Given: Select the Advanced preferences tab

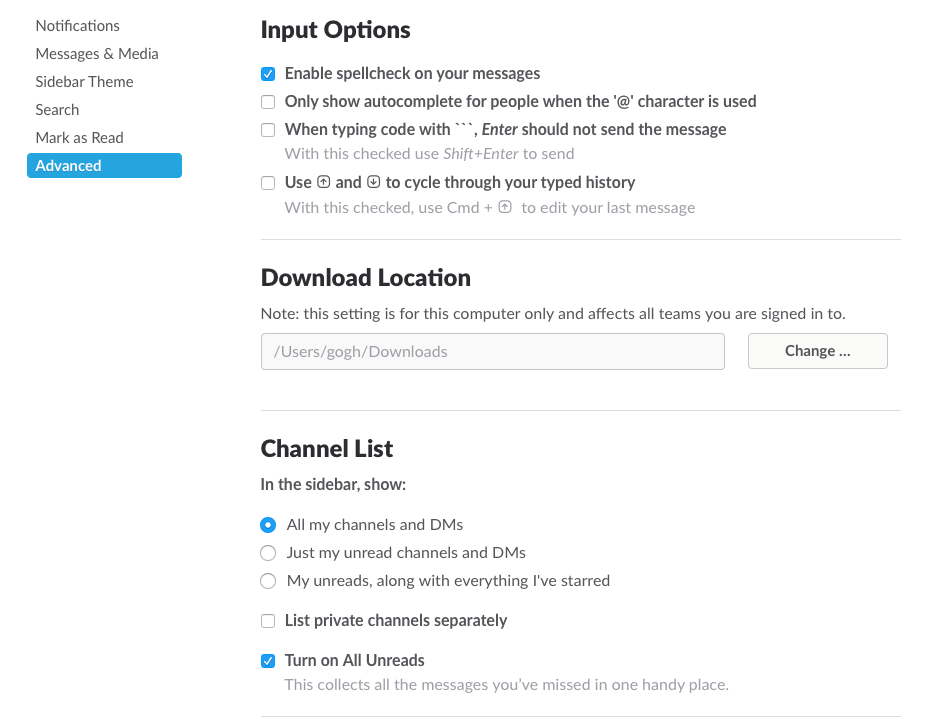Looking at the screenshot, I should click(x=104, y=165).
